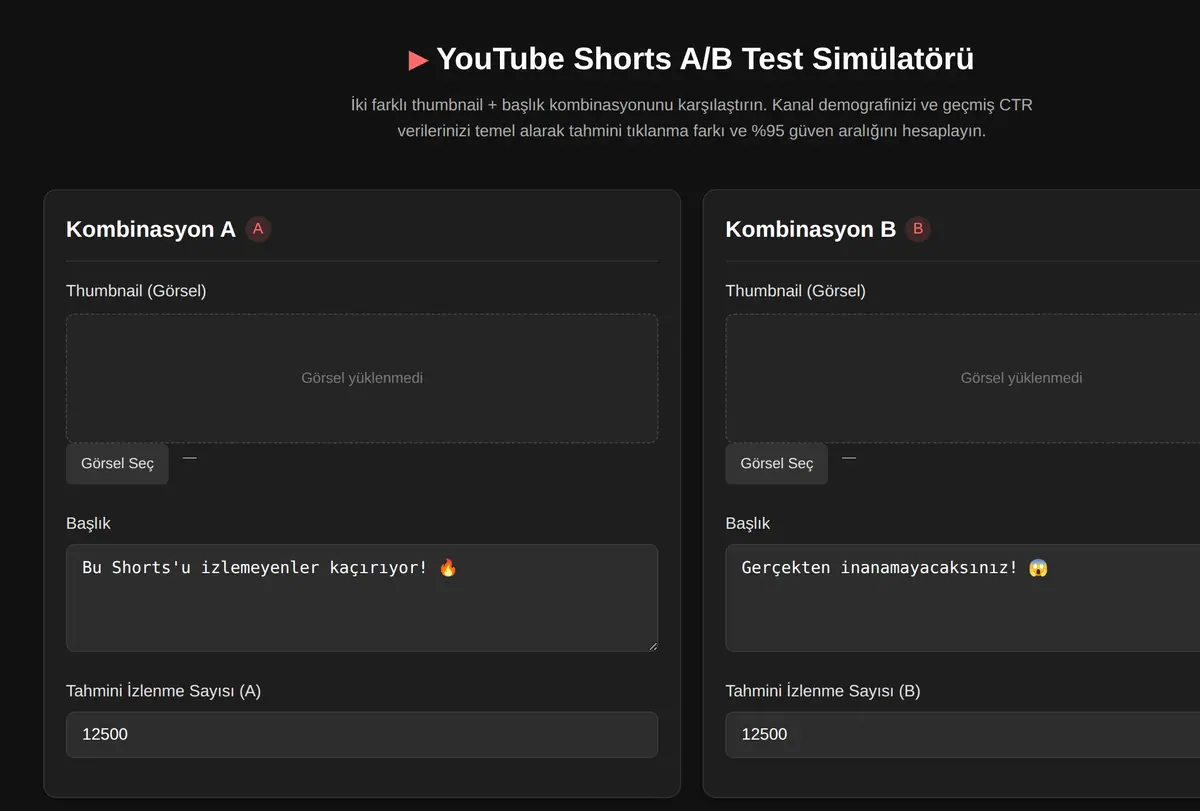Click Thumbnail (Görsel) label in Kombinasyon B
Image resolution: width=1200 pixels, height=811 pixels.
[x=796, y=291]
